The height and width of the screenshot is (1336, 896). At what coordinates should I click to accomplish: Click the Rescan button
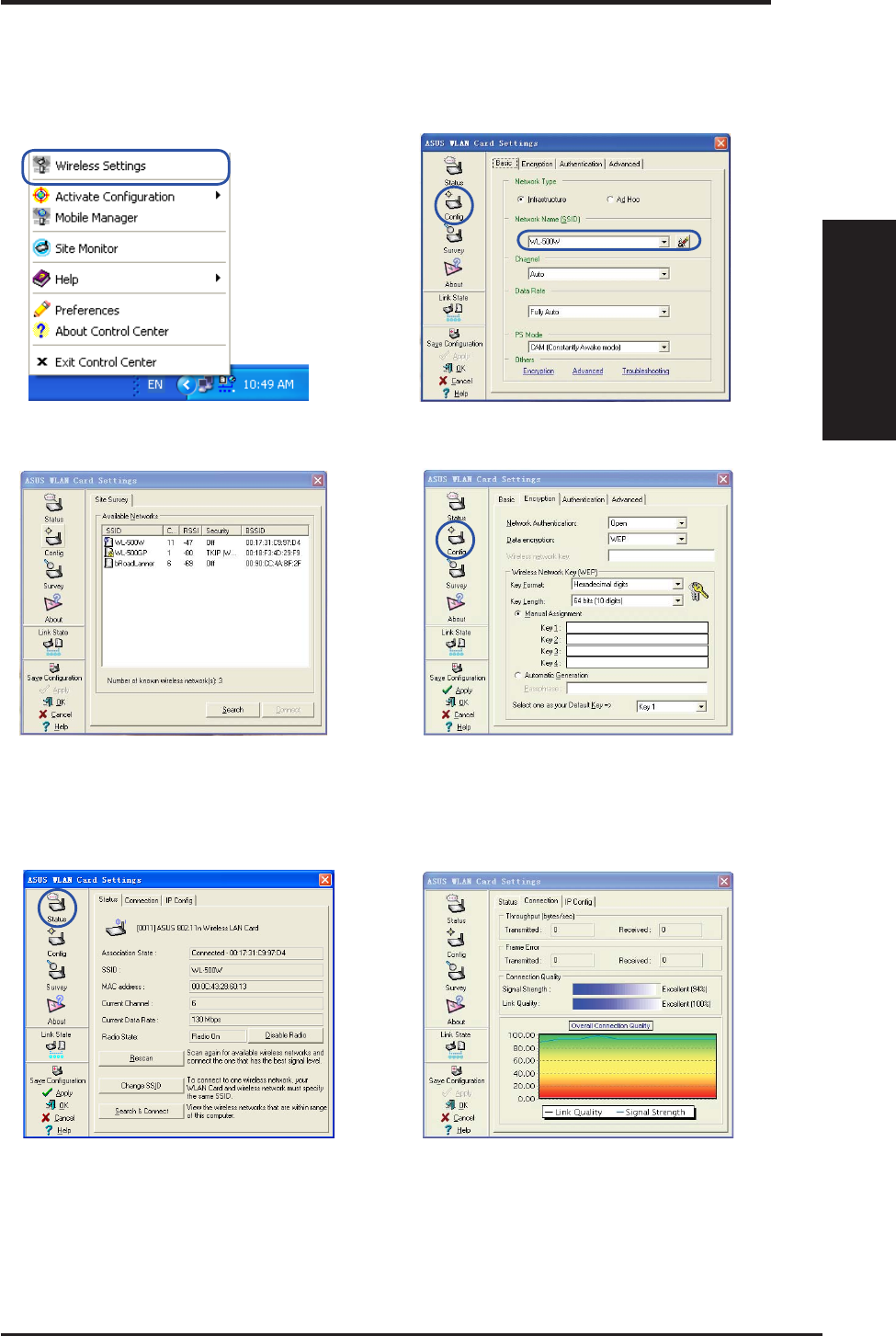tap(142, 1058)
